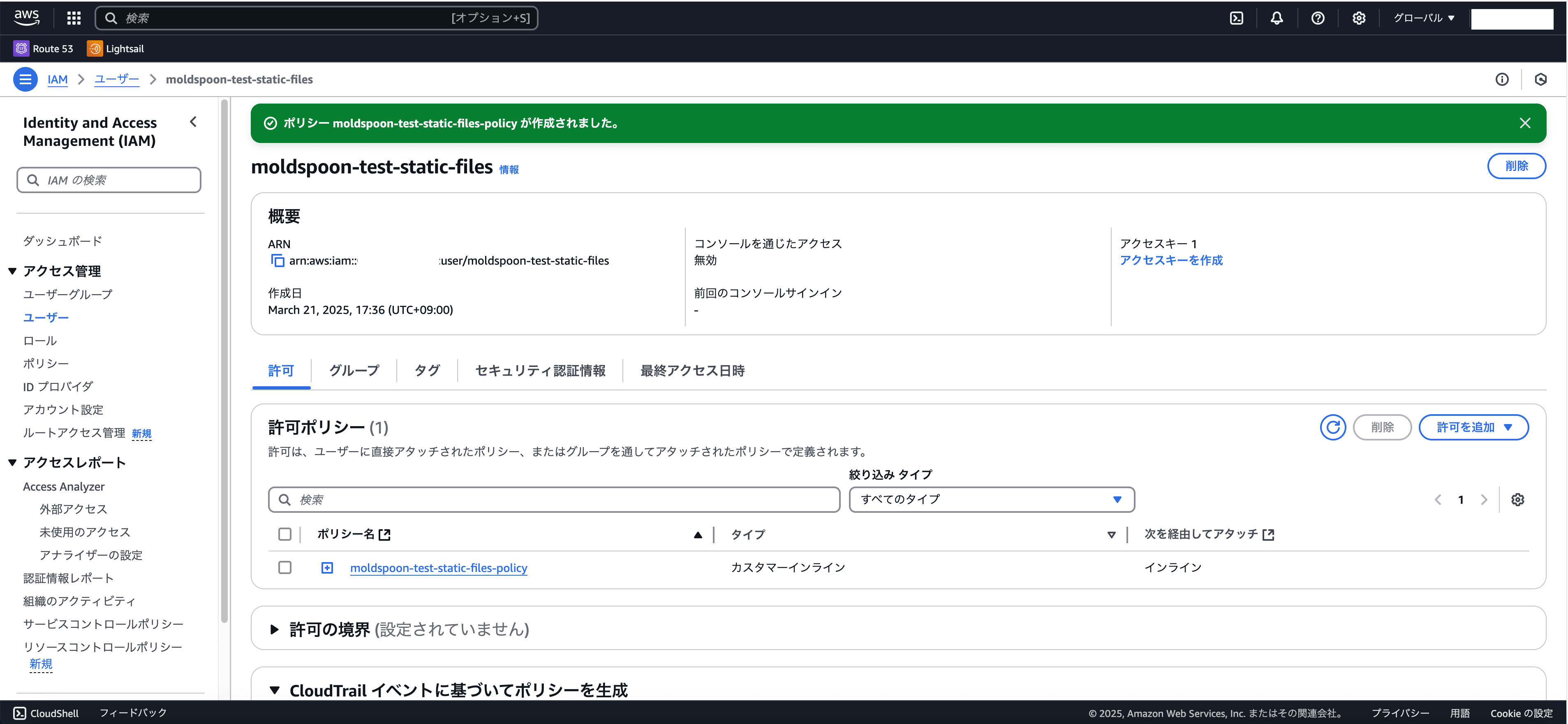Viewport: 1568px width, 724px height.
Task: Expand moldspoon-test-static-files-policy row details
Action: pos(327,567)
